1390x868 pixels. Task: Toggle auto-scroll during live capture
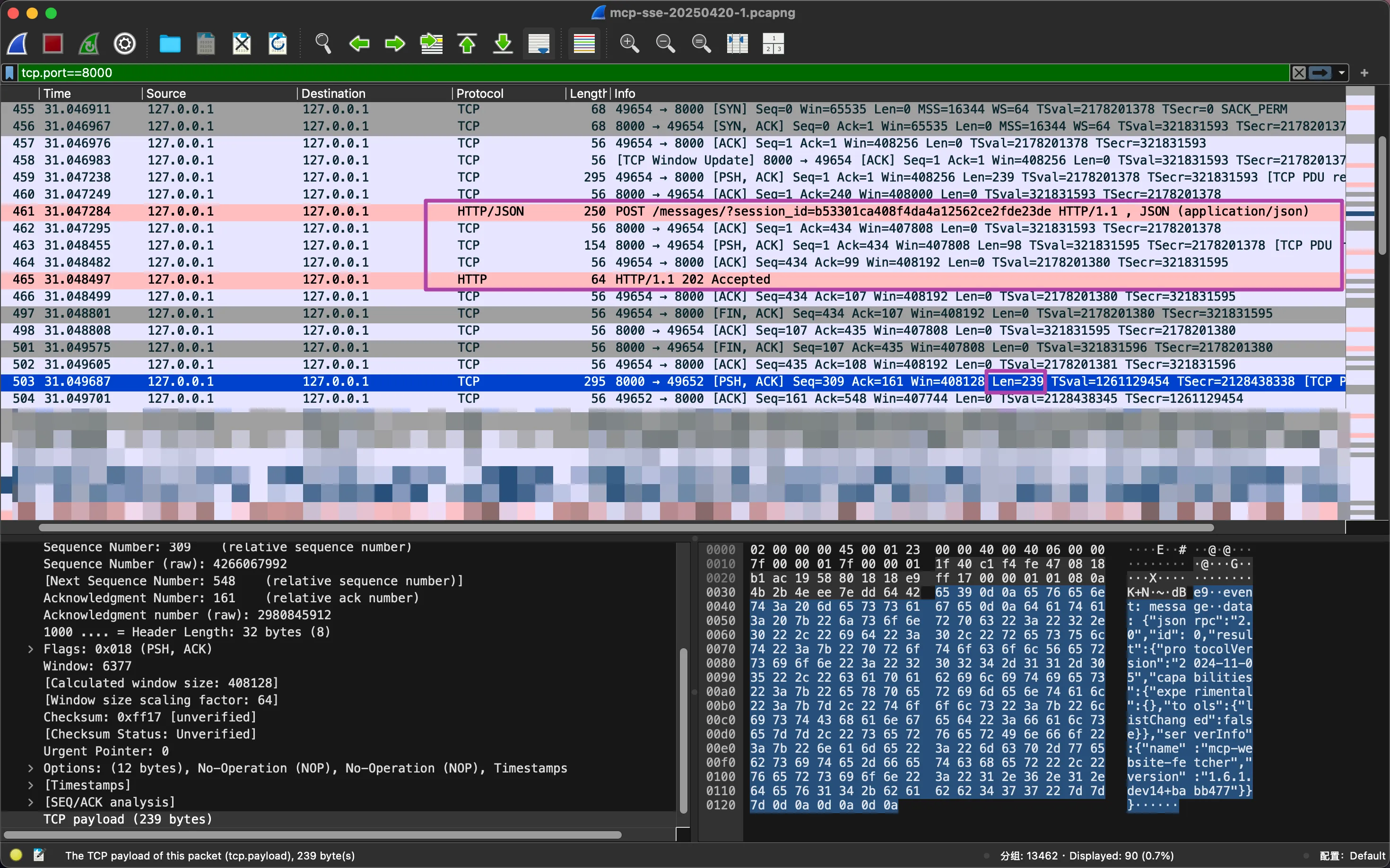[539, 43]
